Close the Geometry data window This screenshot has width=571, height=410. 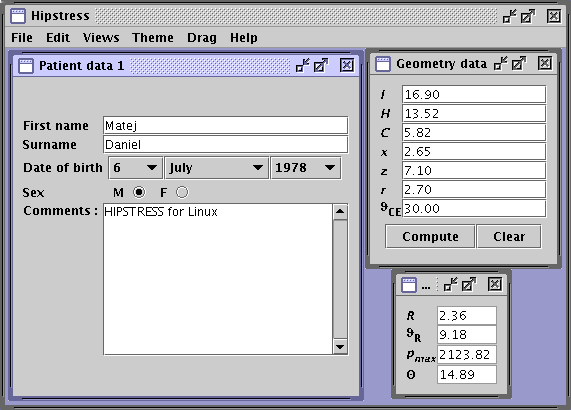pyautogui.click(x=545, y=64)
